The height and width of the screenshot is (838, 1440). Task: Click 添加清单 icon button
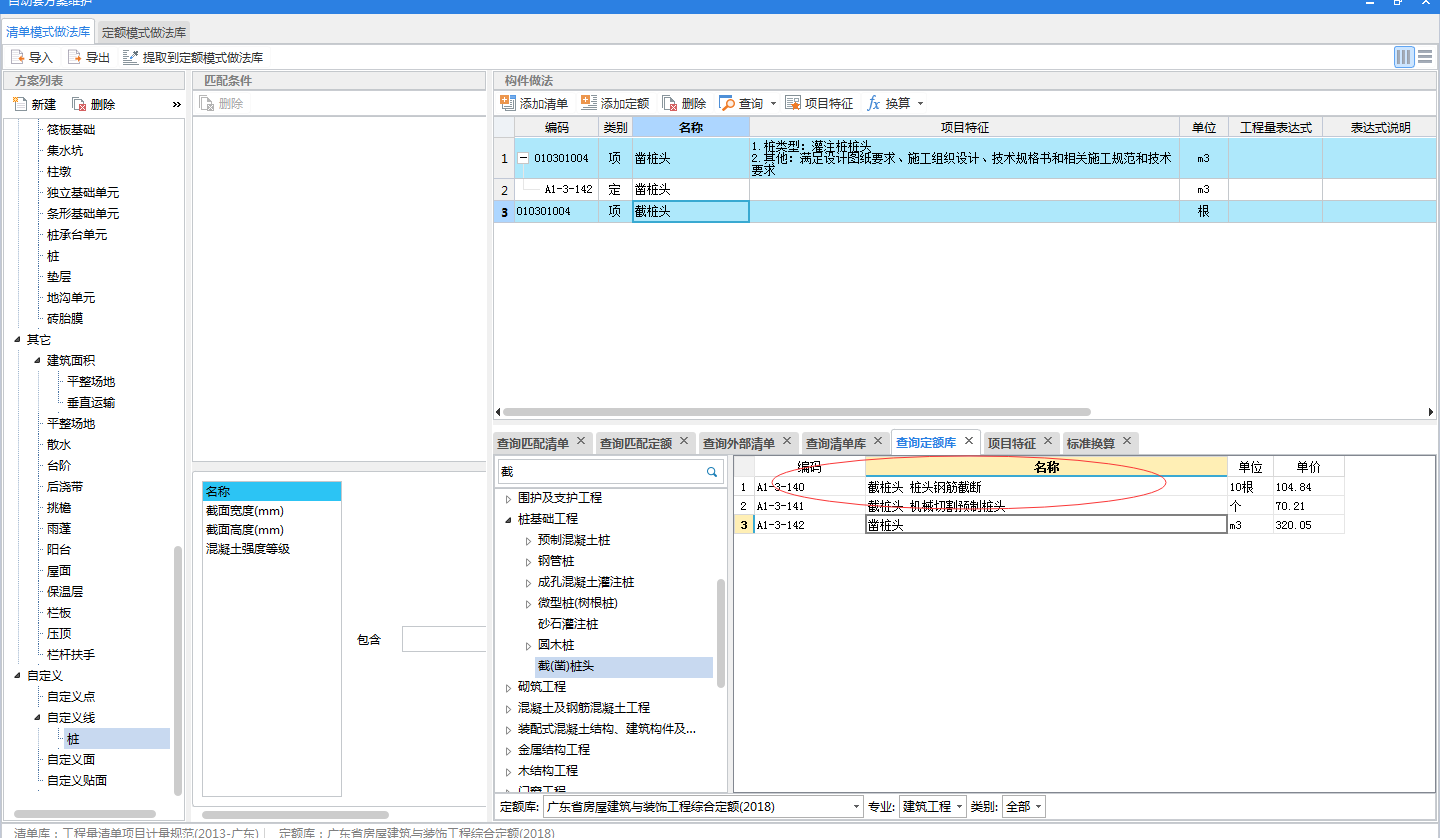tap(507, 103)
